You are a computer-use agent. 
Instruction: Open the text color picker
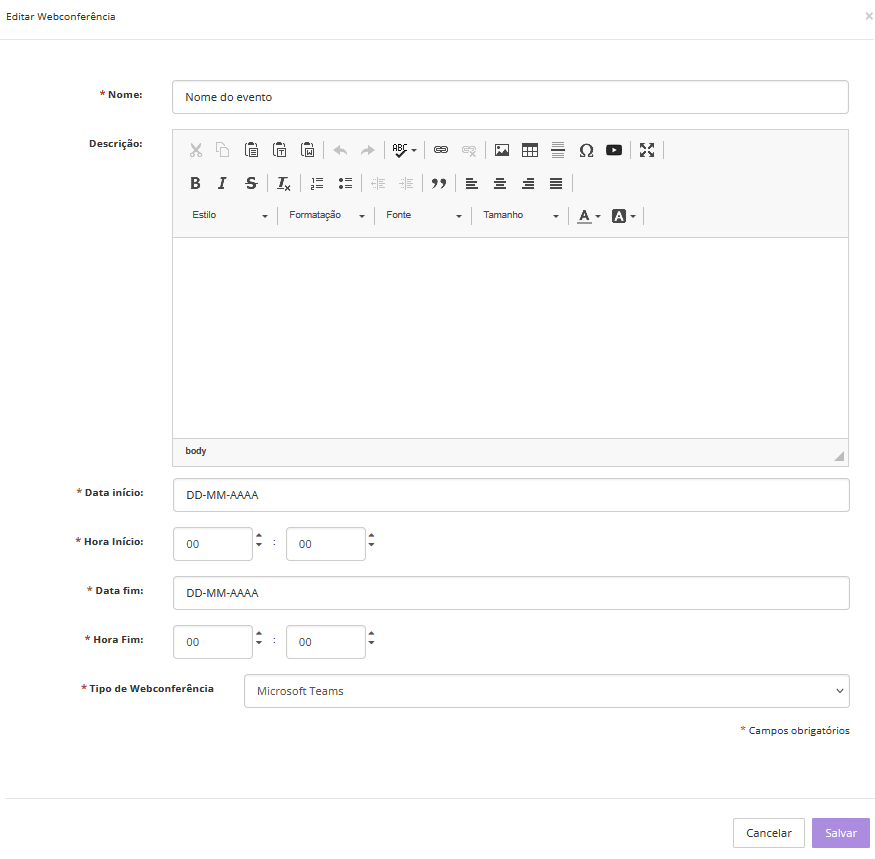pos(589,216)
